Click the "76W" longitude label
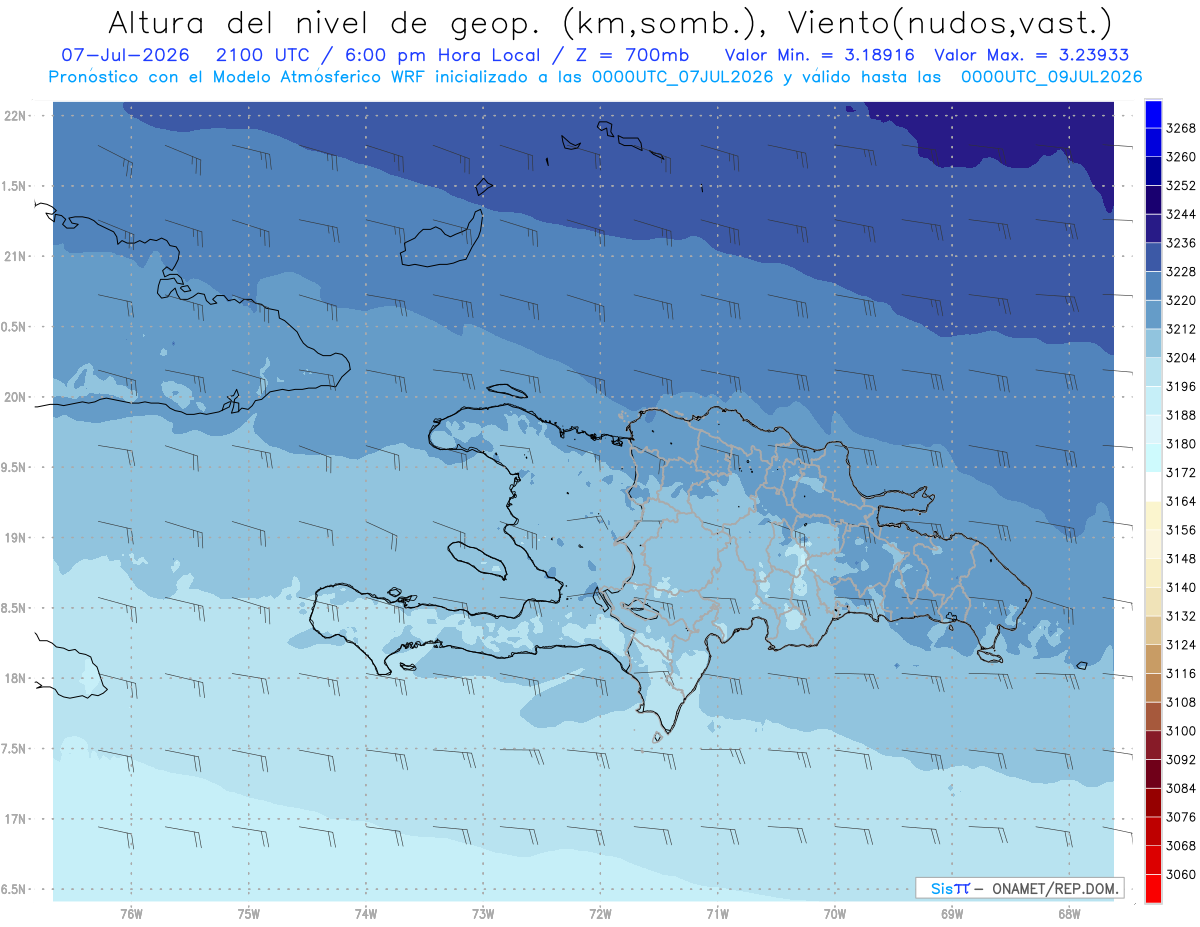This screenshot has width=1200, height=927. [132, 913]
